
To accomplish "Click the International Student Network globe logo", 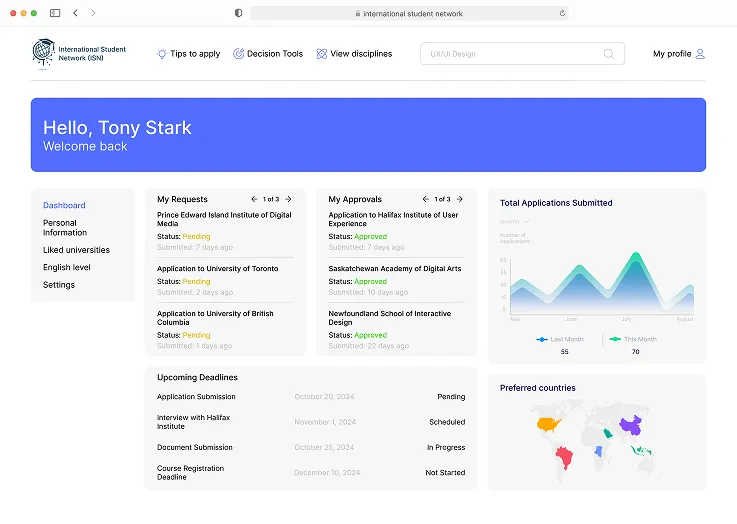I will [44, 53].
